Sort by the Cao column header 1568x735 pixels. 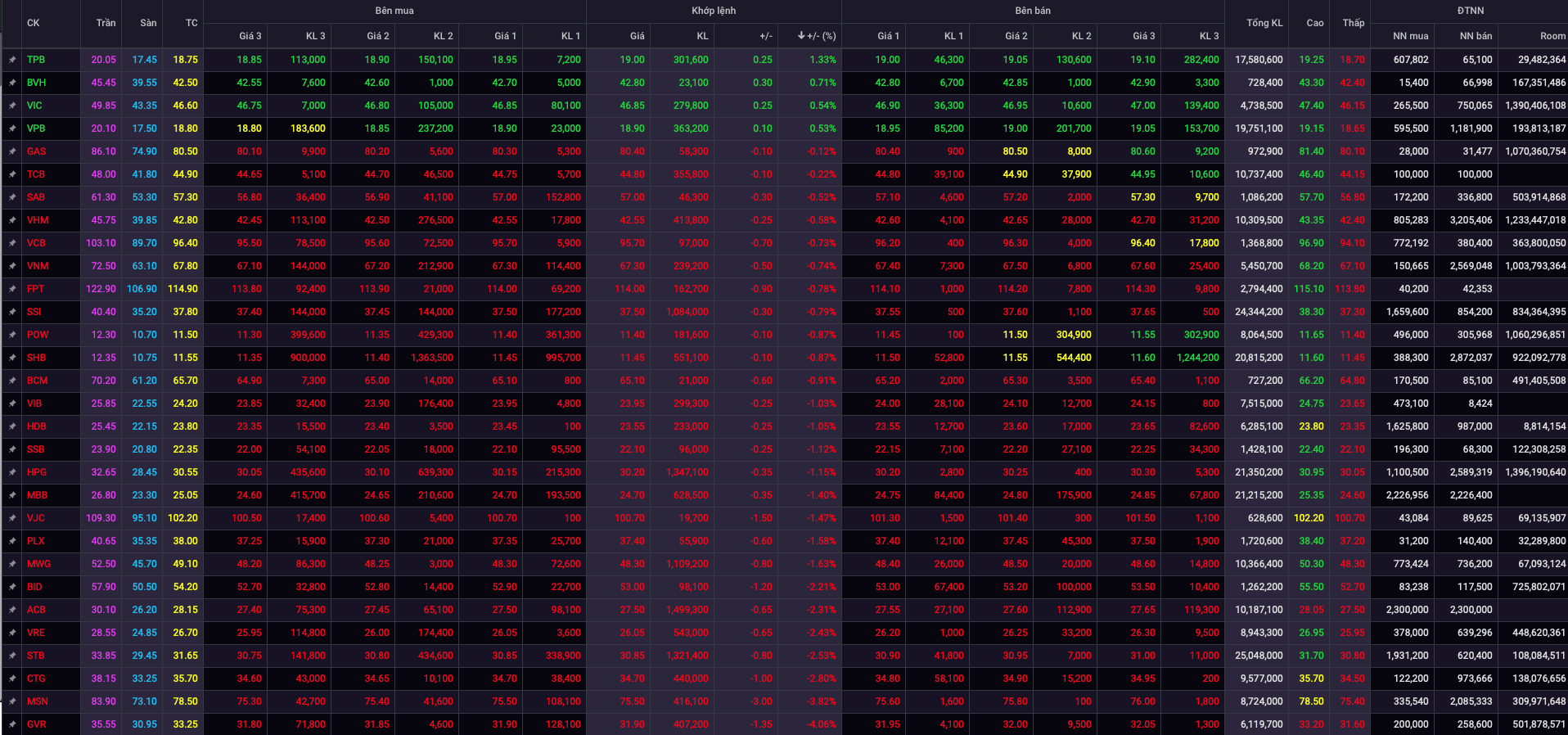pos(1315,23)
